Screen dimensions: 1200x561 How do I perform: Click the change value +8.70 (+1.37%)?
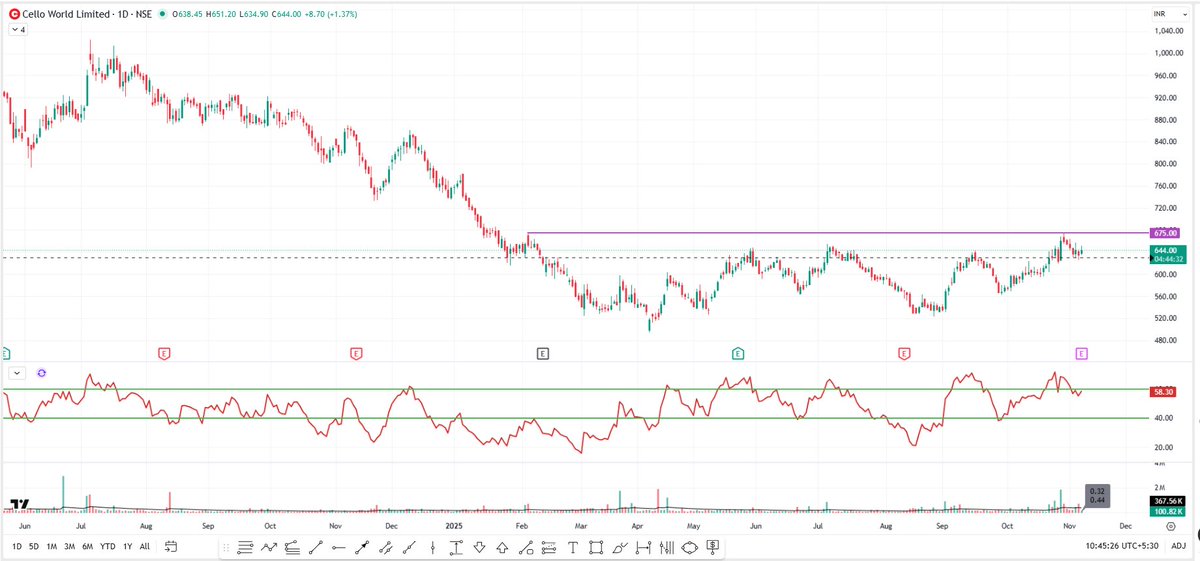pyautogui.click(x=330, y=14)
